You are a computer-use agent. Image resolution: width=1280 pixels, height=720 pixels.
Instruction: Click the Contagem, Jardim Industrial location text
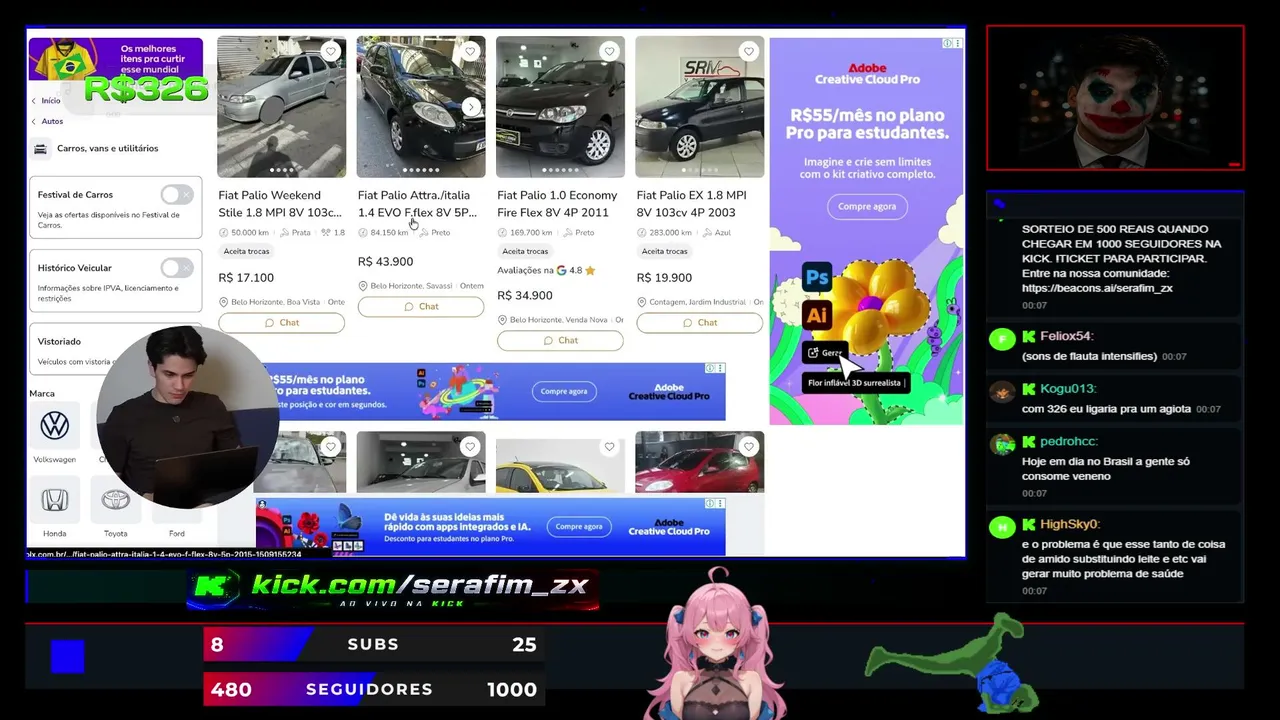click(x=698, y=302)
